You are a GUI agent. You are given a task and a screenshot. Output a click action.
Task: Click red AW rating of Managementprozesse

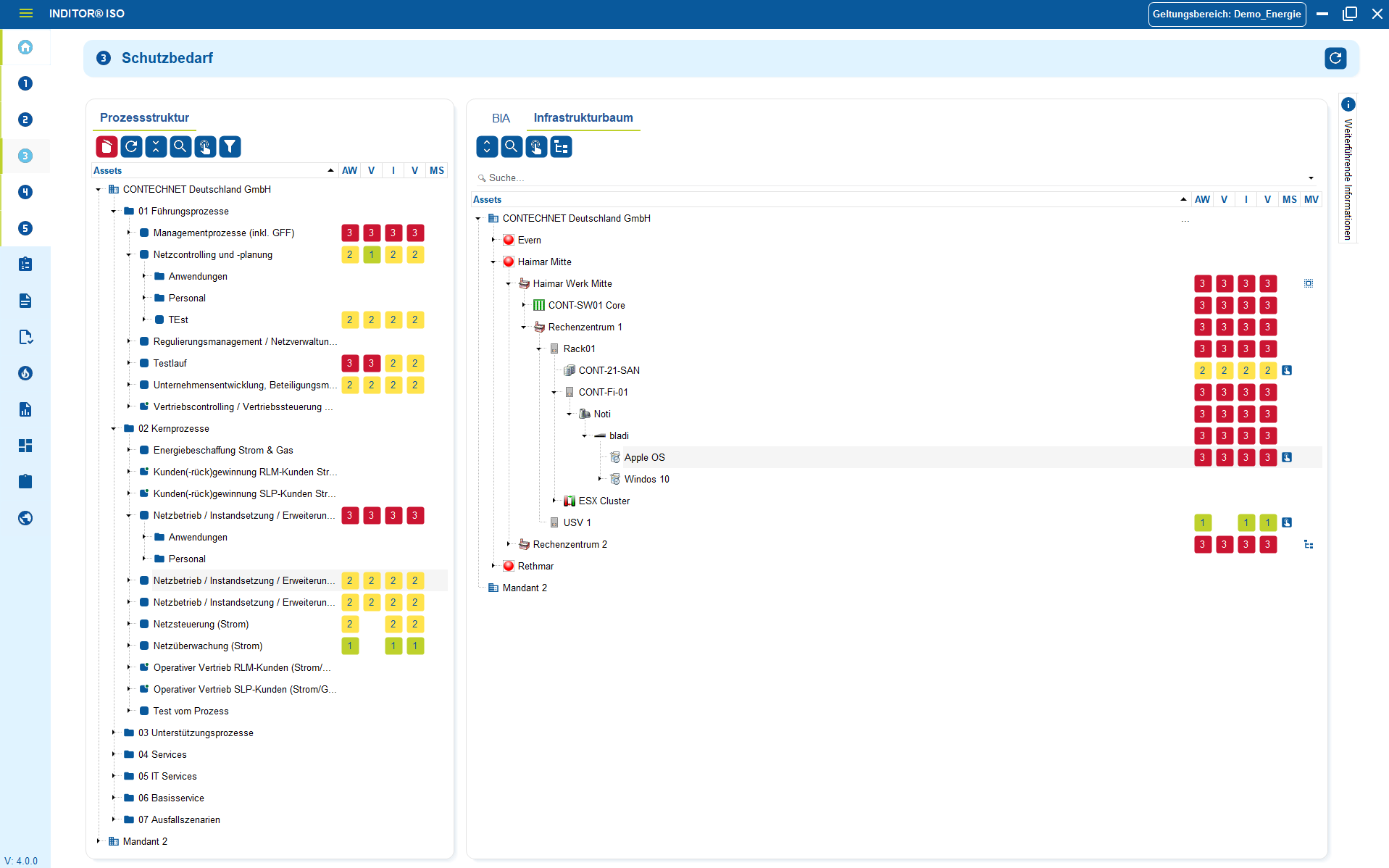coord(349,233)
